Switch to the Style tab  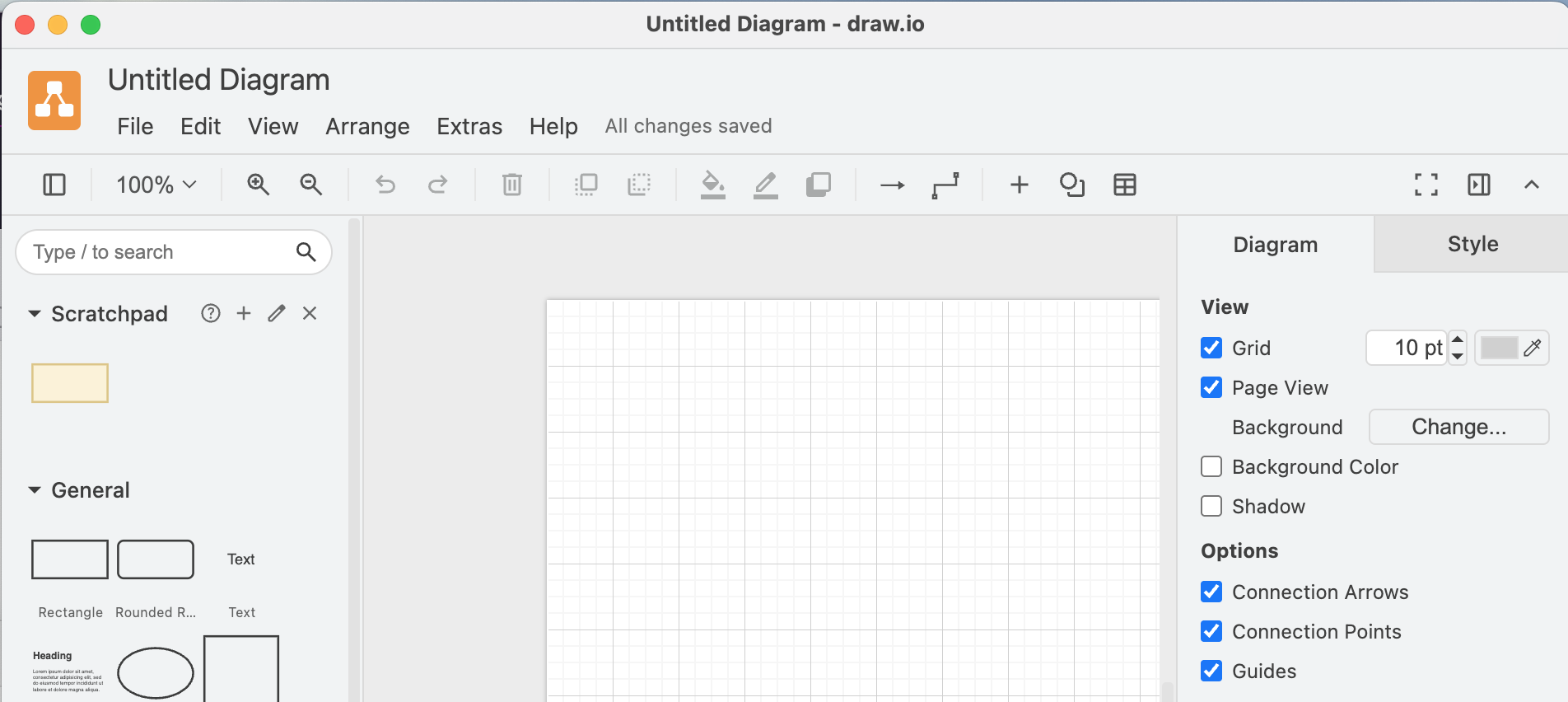1472,244
